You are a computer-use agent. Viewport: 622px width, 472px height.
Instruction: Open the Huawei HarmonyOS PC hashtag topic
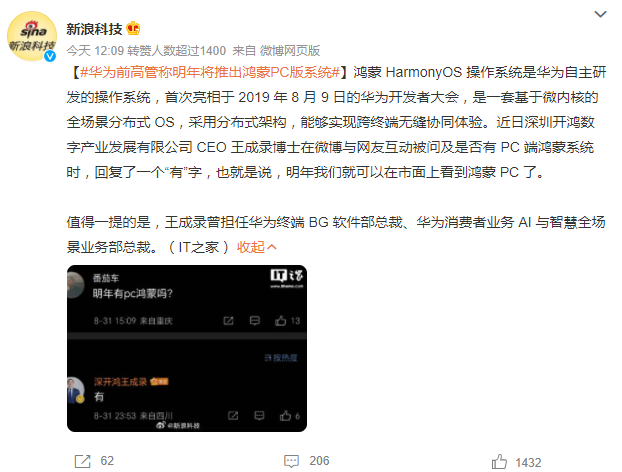point(210,72)
